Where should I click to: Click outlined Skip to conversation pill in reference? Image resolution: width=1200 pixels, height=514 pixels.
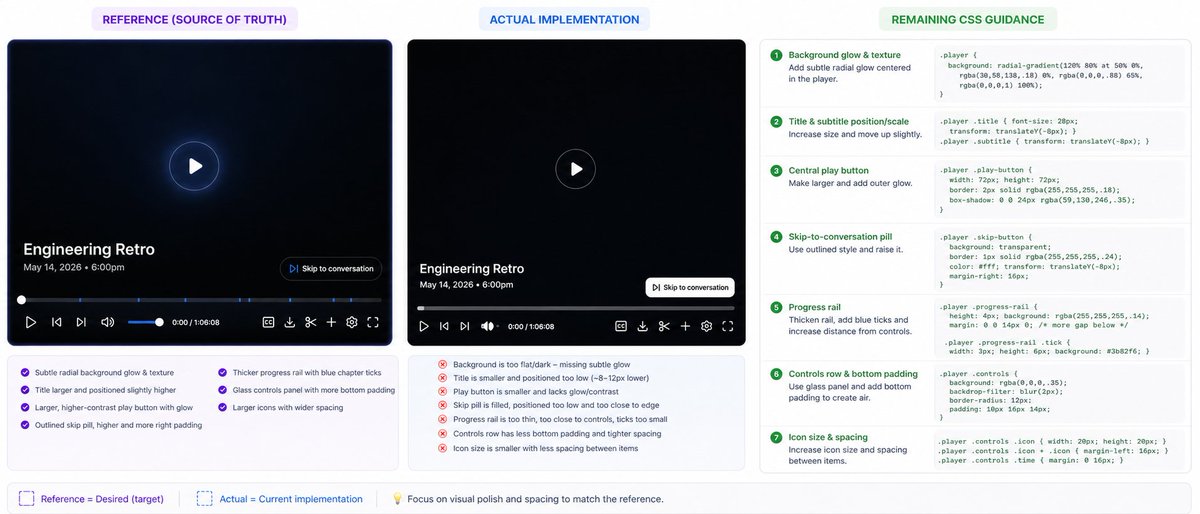(x=331, y=268)
